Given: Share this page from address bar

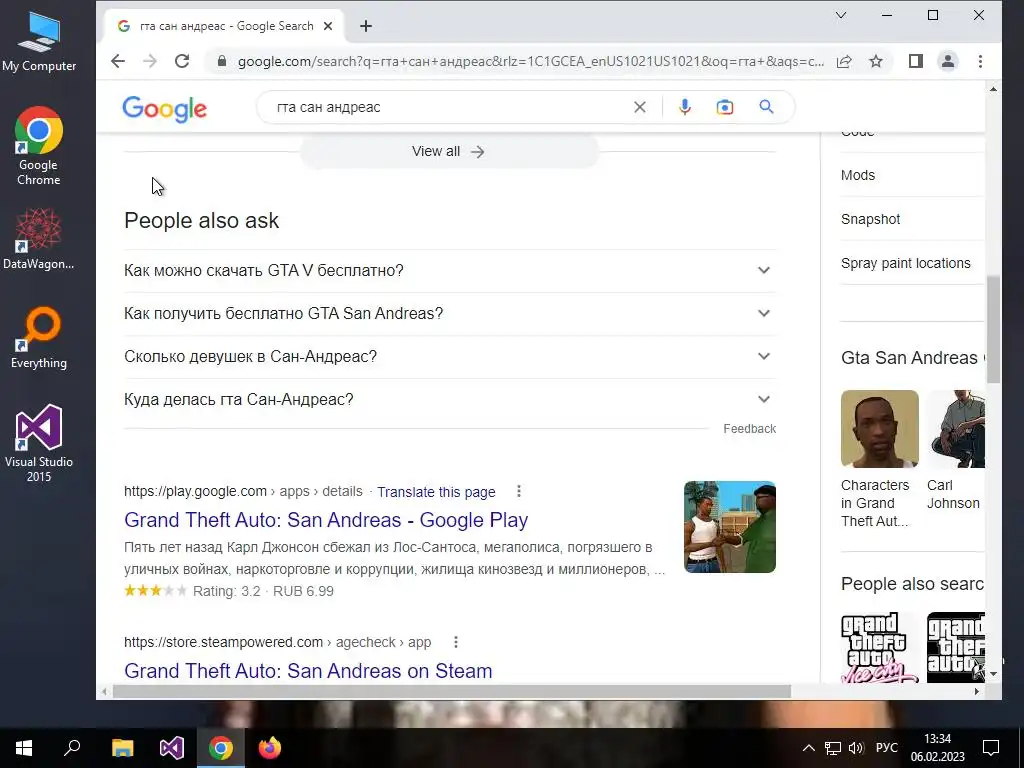Looking at the screenshot, I should [844, 61].
